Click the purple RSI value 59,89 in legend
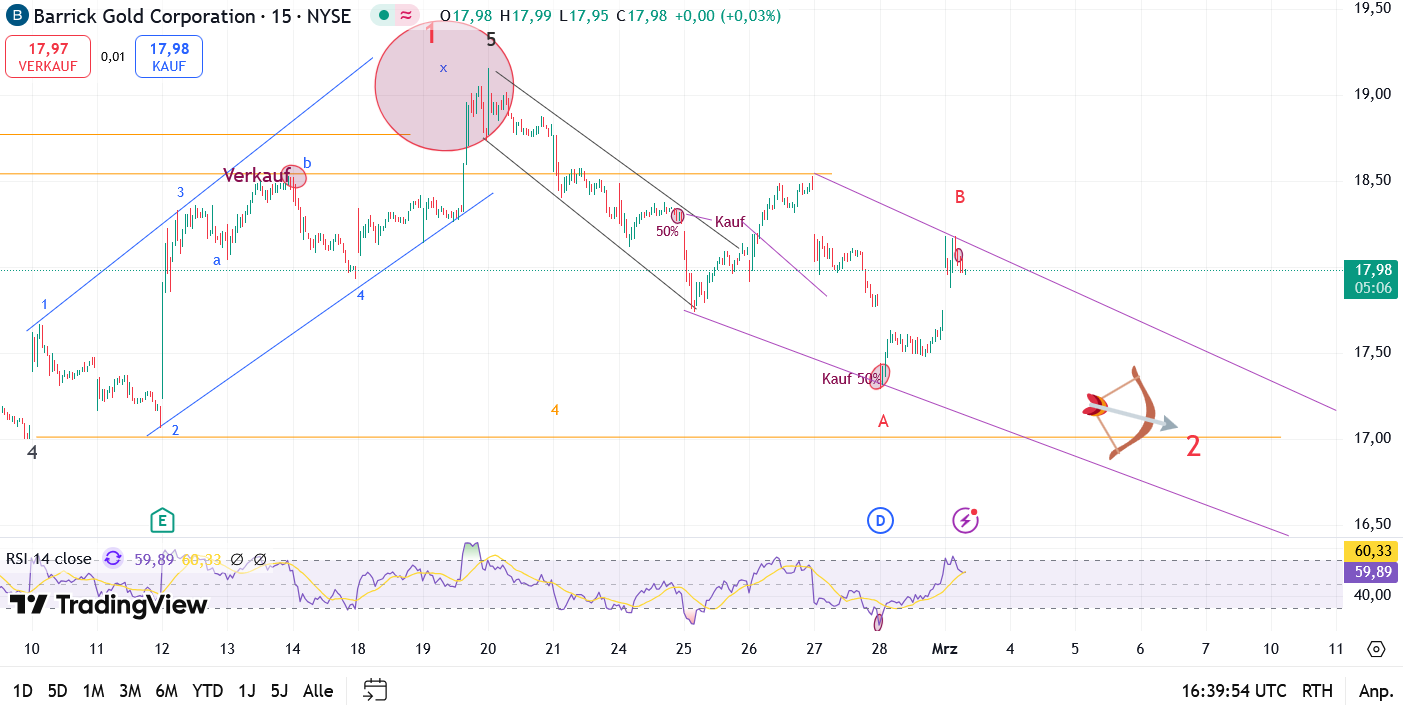Image resolution: width=1403 pixels, height=712 pixels. click(x=153, y=559)
